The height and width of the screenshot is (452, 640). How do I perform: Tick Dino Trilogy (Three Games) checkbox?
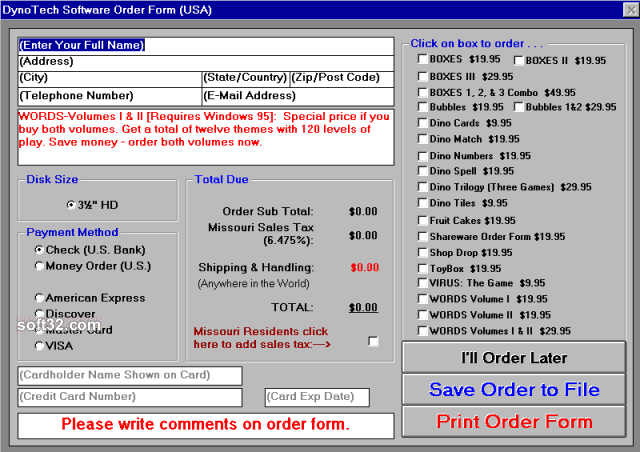point(422,187)
